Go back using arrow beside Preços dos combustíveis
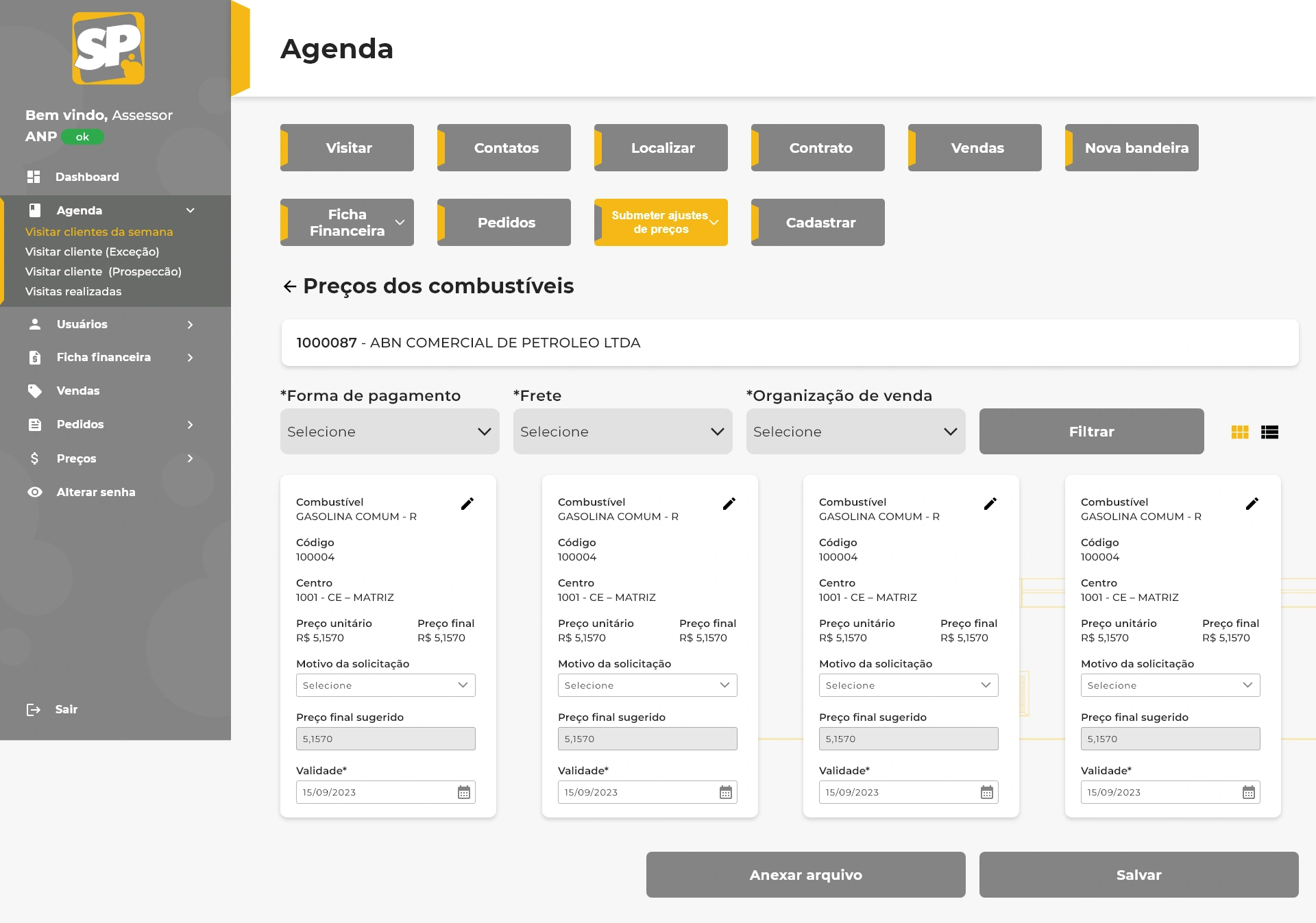This screenshot has height=923, width=1316. pyautogui.click(x=289, y=286)
